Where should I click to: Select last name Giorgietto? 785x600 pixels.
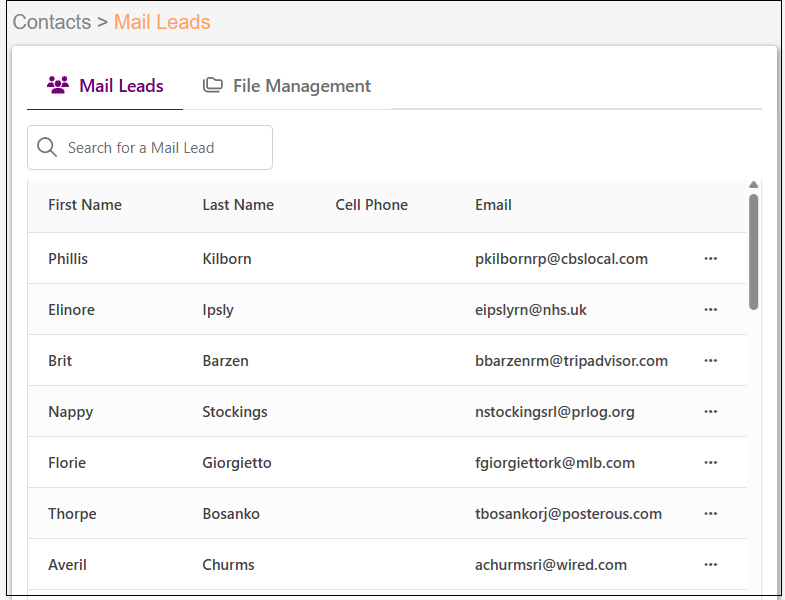click(237, 463)
